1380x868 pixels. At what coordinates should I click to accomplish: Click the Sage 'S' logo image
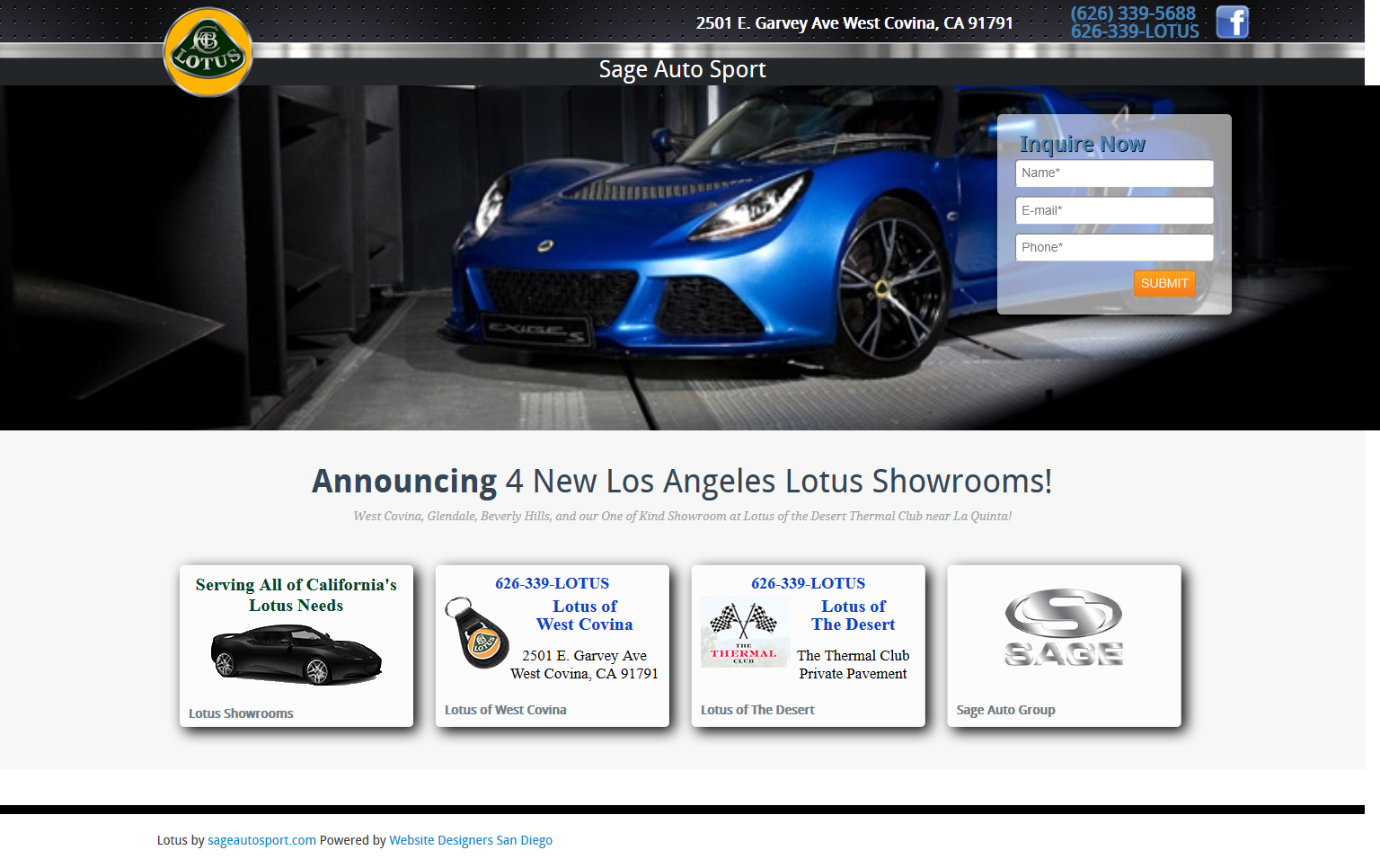coord(1064,628)
